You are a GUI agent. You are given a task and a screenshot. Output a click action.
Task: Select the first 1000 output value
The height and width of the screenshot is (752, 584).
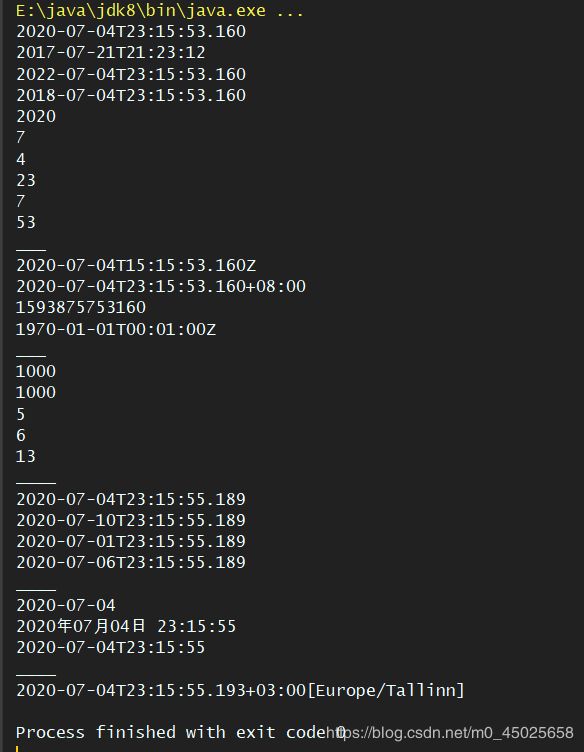point(36,371)
